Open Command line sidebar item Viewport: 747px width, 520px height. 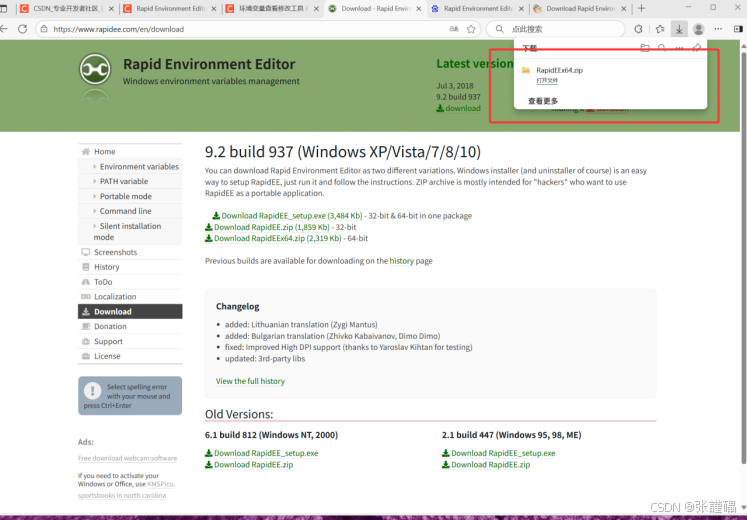pos(130,211)
